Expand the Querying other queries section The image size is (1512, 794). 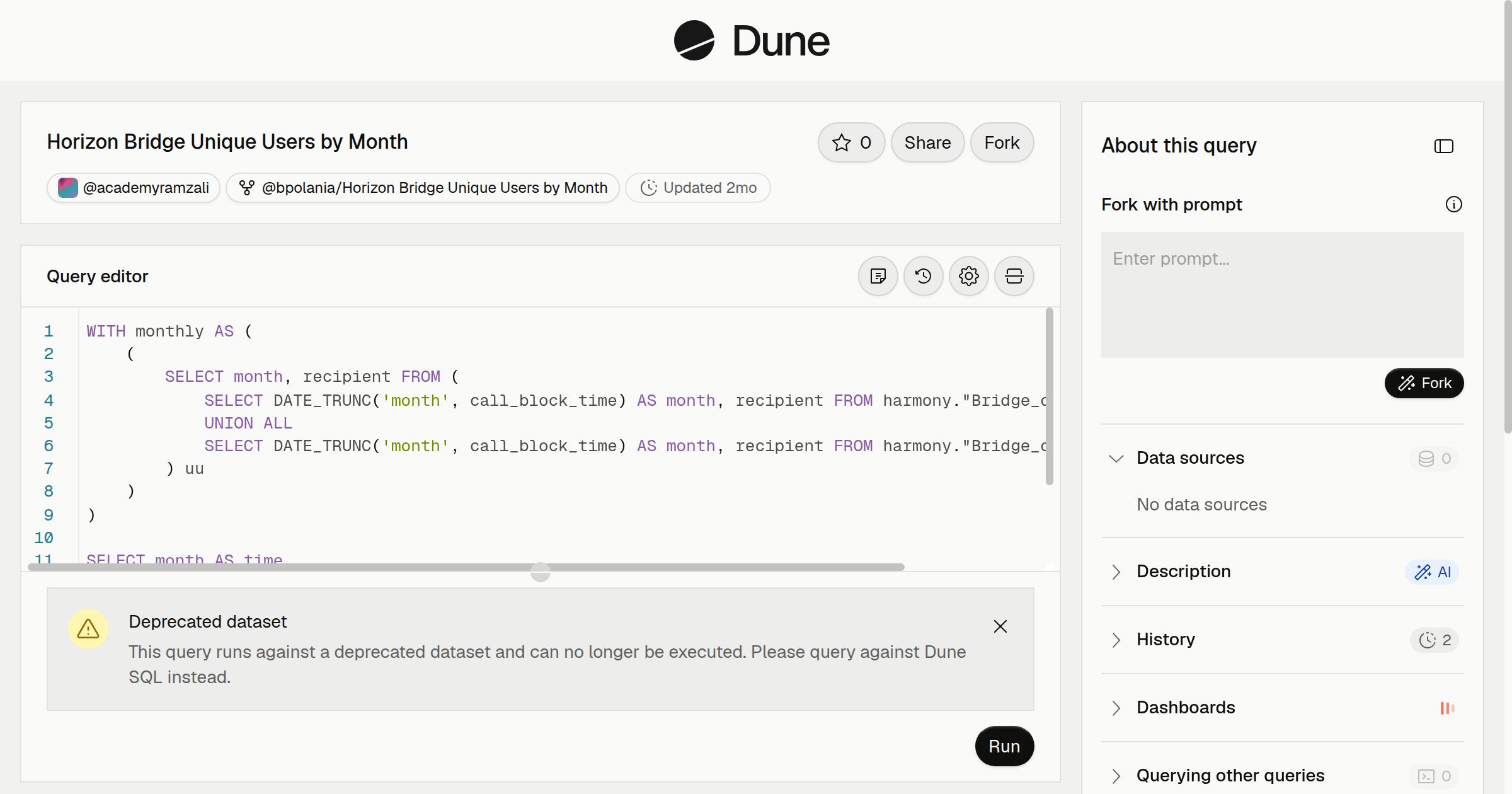click(x=1116, y=776)
